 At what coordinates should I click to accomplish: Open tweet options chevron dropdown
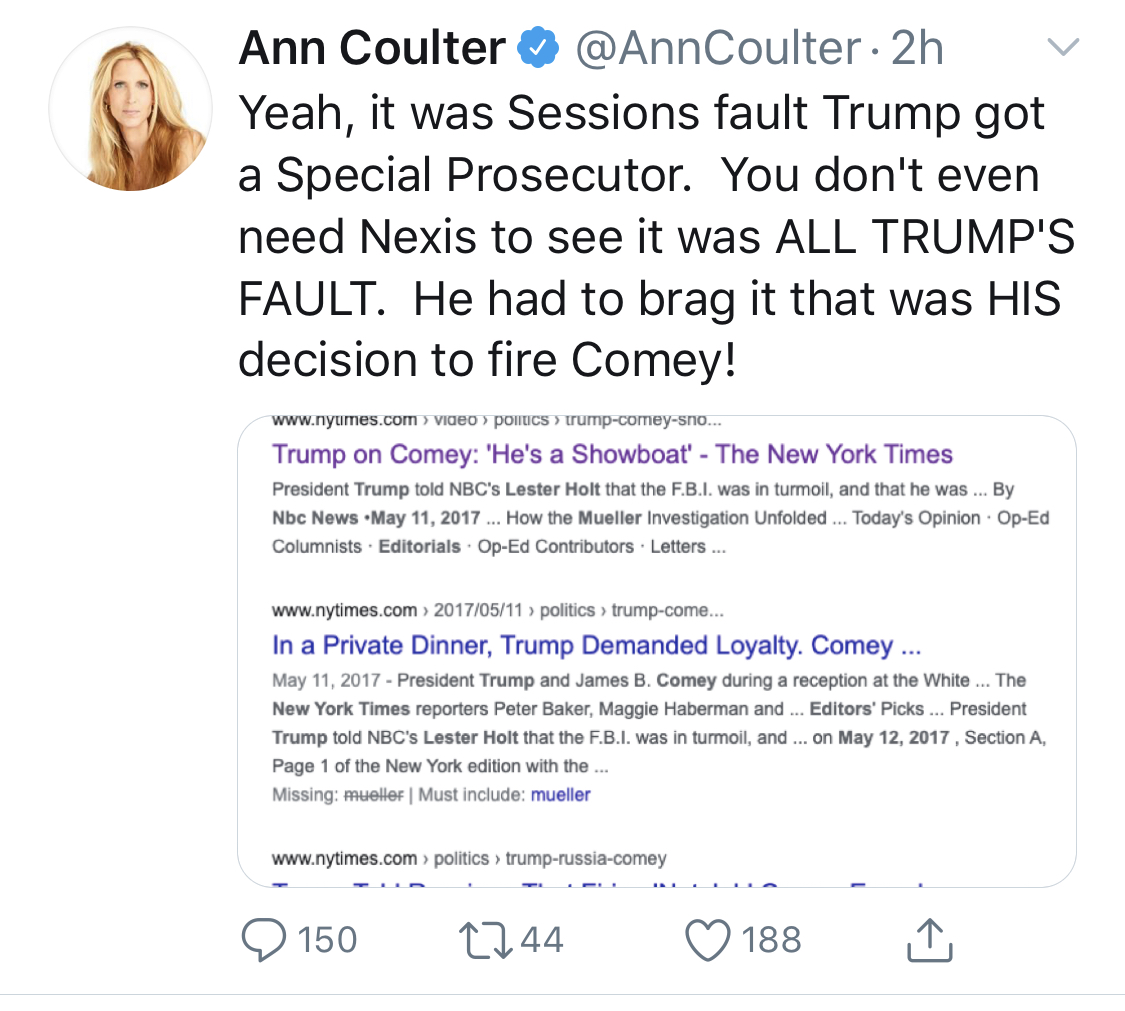pyautogui.click(x=1062, y=47)
